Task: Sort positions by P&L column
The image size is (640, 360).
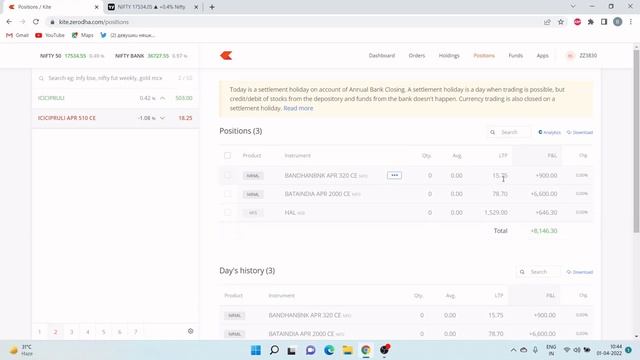Action: (552, 156)
